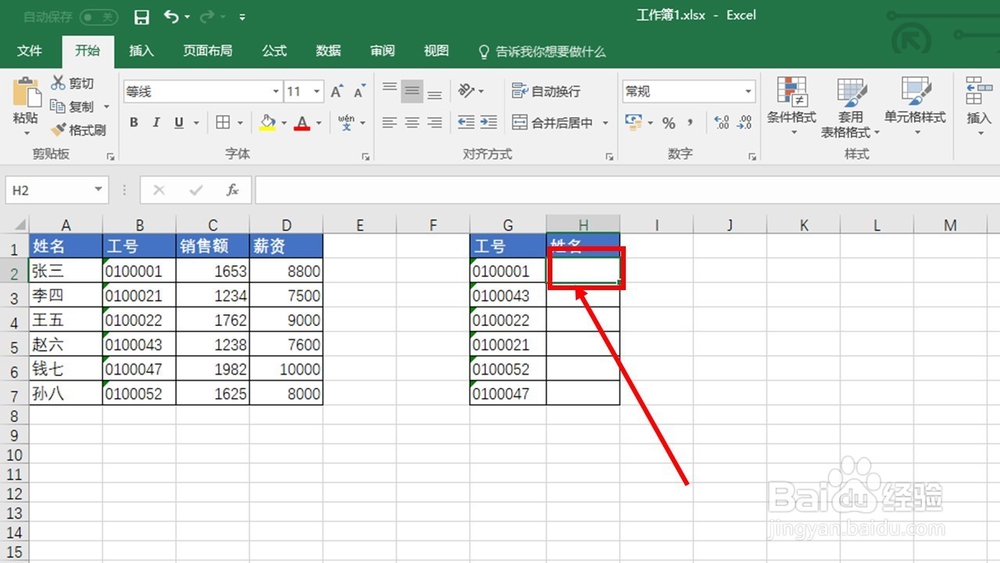Apply the red font color
The height and width of the screenshot is (563, 1000).
click(x=302, y=122)
